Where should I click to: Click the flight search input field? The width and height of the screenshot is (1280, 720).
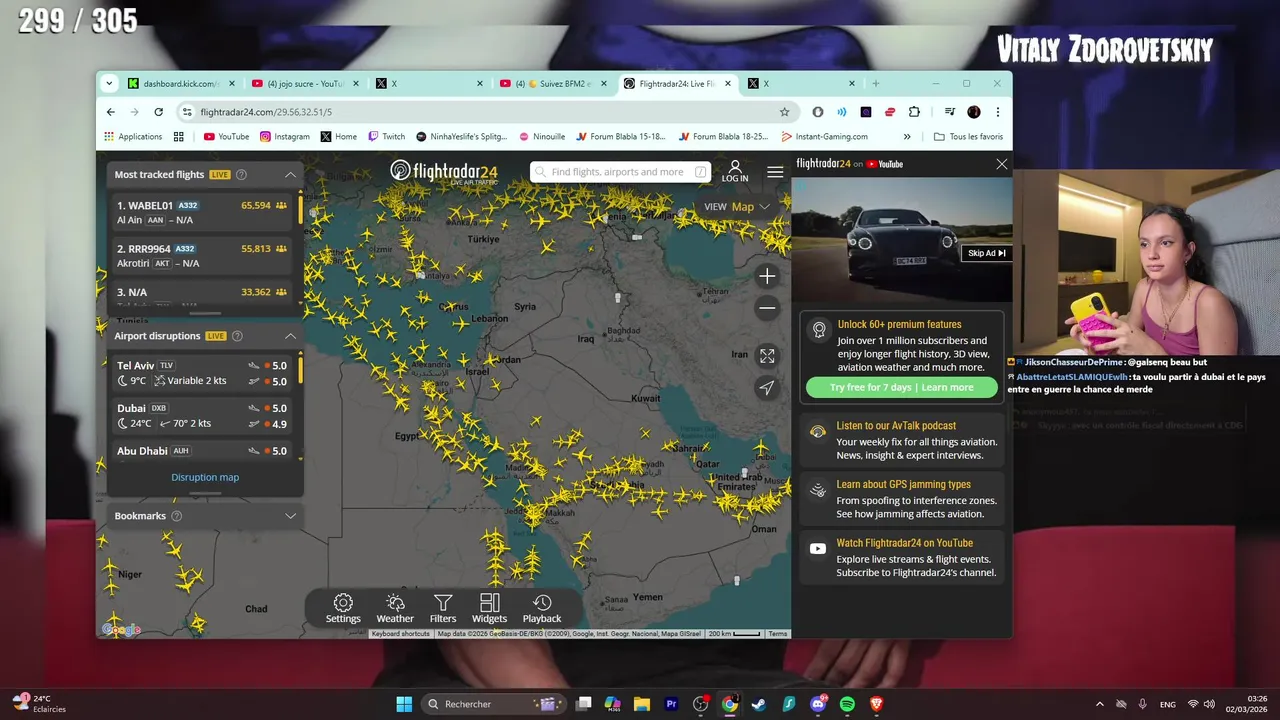click(620, 172)
